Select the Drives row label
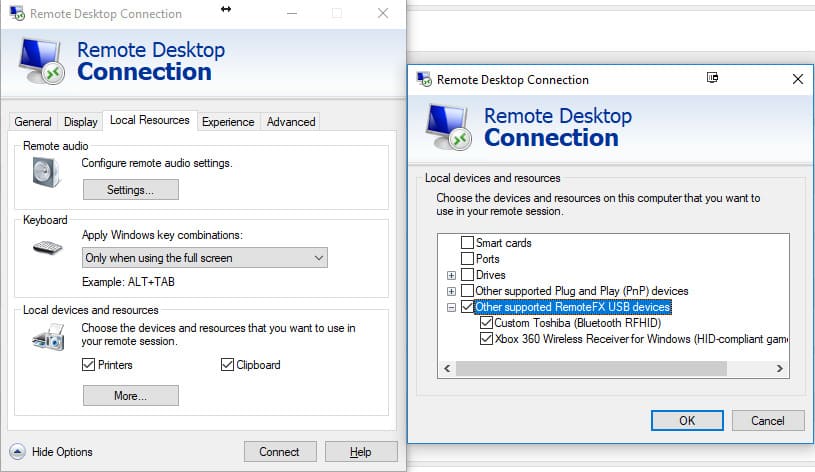This screenshot has width=815, height=472. coord(491,274)
